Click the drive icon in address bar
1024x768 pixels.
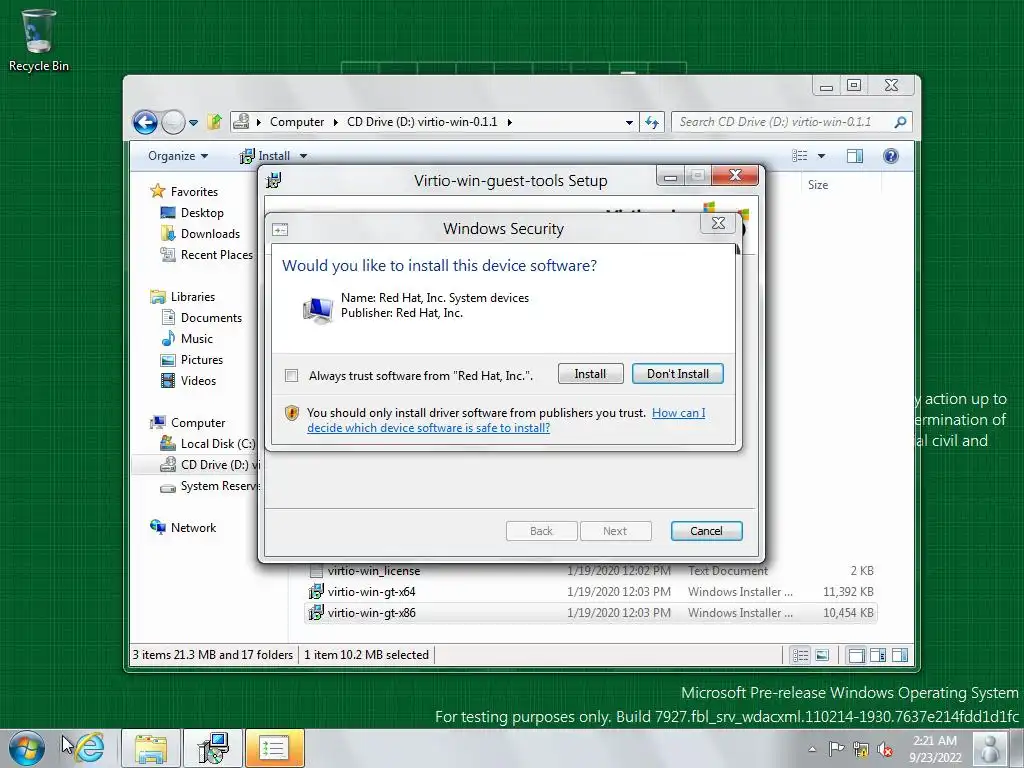point(241,121)
